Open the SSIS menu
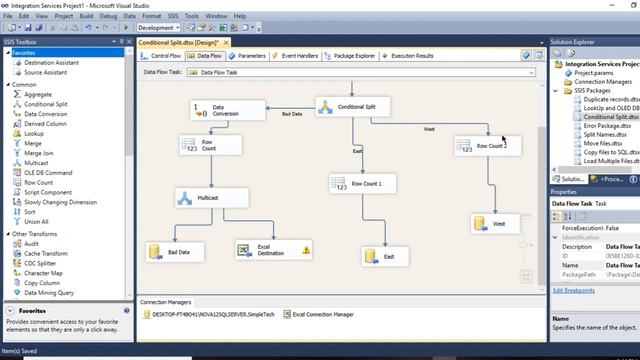Image resolution: width=640 pixels, height=360 pixels. [x=173, y=16]
